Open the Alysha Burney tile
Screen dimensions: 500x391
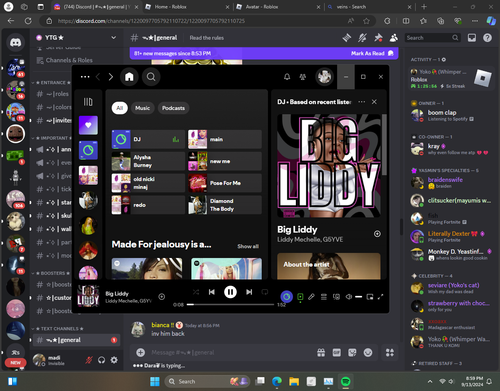click(x=148, y=161)
